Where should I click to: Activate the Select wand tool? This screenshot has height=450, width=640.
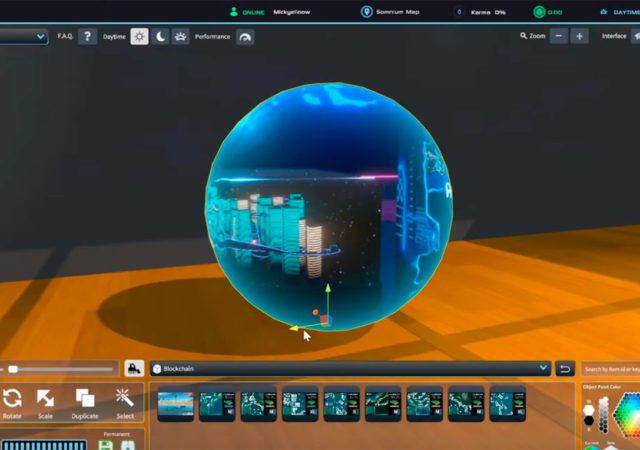click(x=125, y=402)
